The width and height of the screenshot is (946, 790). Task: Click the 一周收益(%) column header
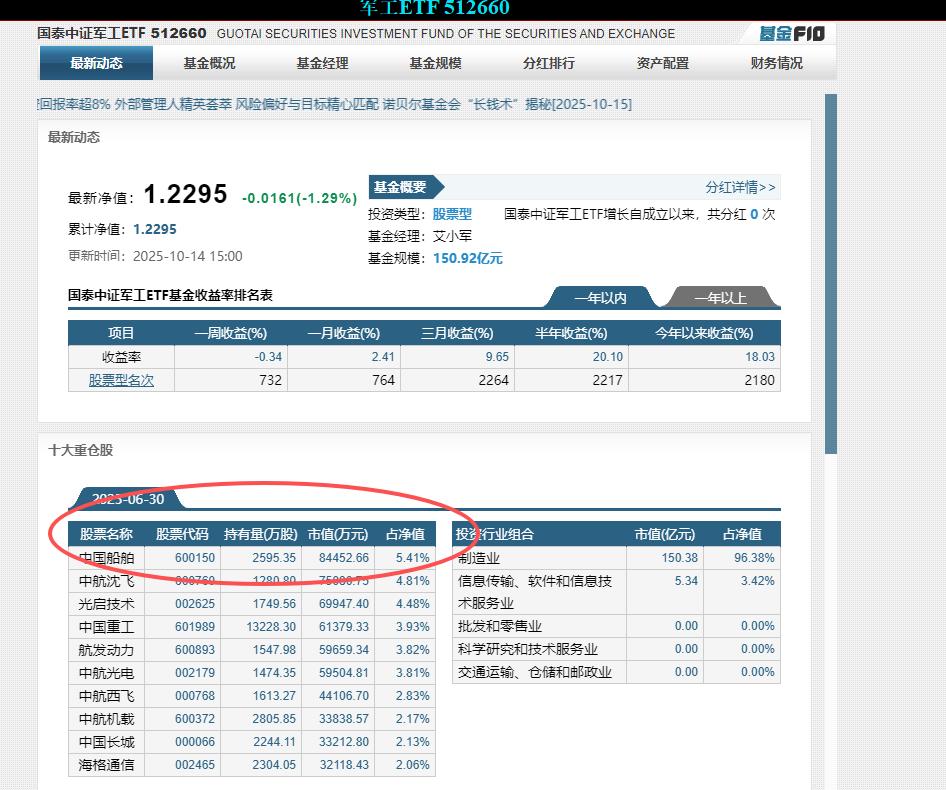click(230, 333)
